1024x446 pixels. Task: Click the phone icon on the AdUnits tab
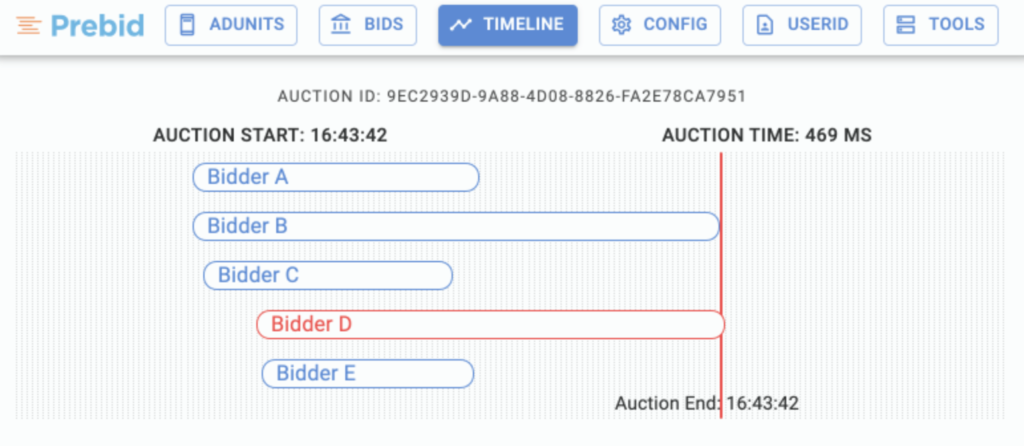(186, 25)
